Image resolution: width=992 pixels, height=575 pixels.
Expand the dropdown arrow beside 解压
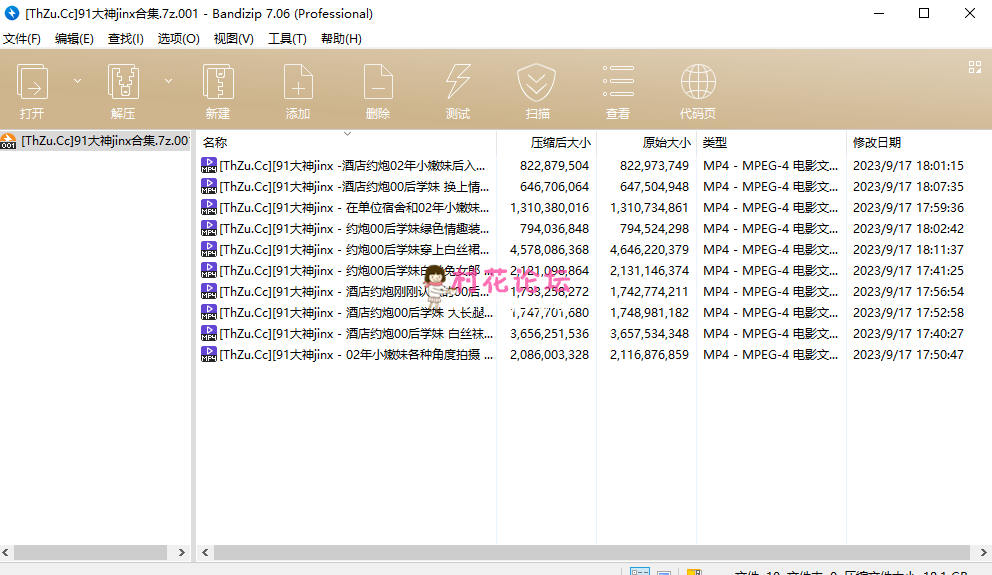(168, 81)
